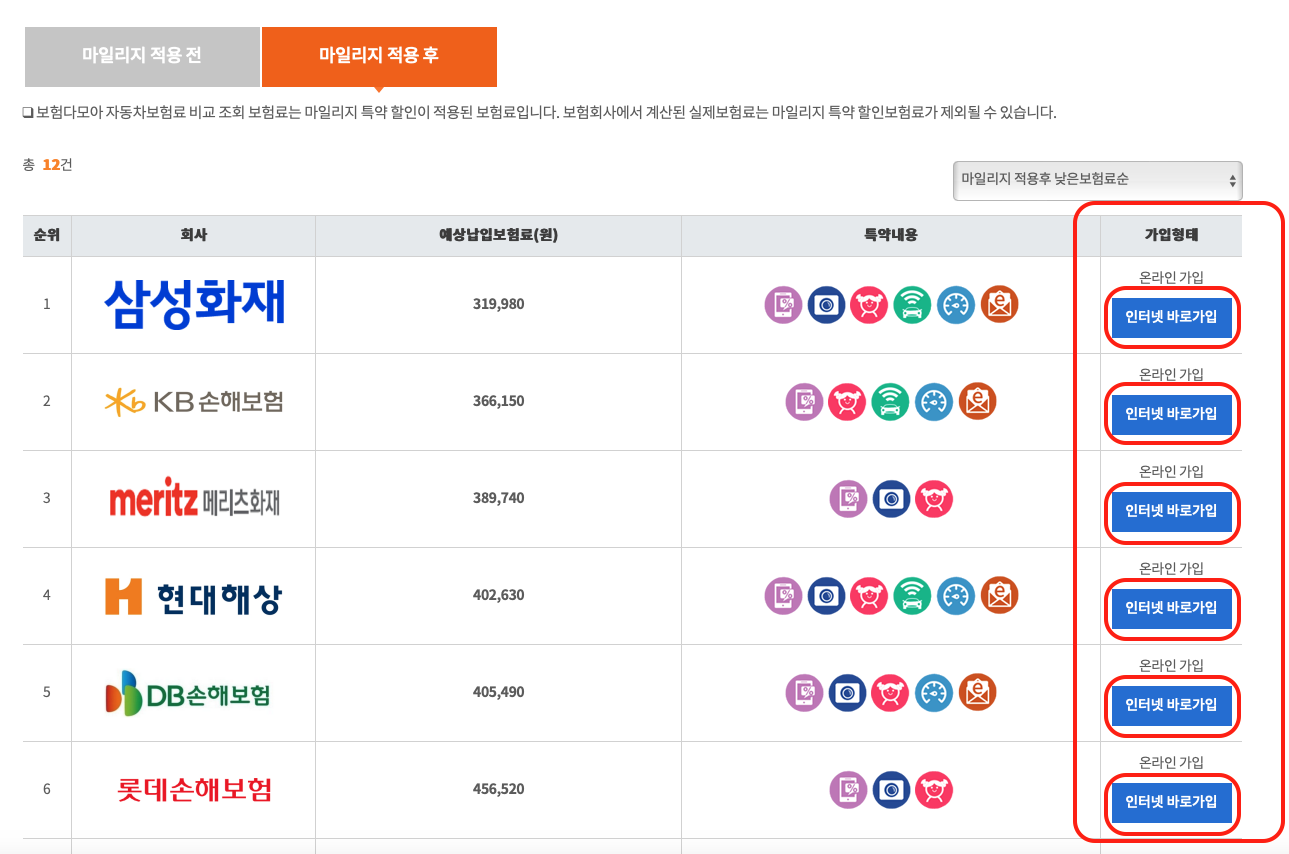
Task: Click the speedometer icon in 현대해상 row
Action: pos(956,596)
